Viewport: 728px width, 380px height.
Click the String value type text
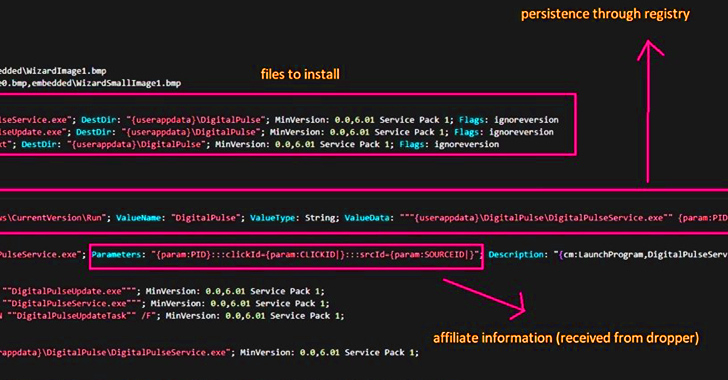(320, 218)
